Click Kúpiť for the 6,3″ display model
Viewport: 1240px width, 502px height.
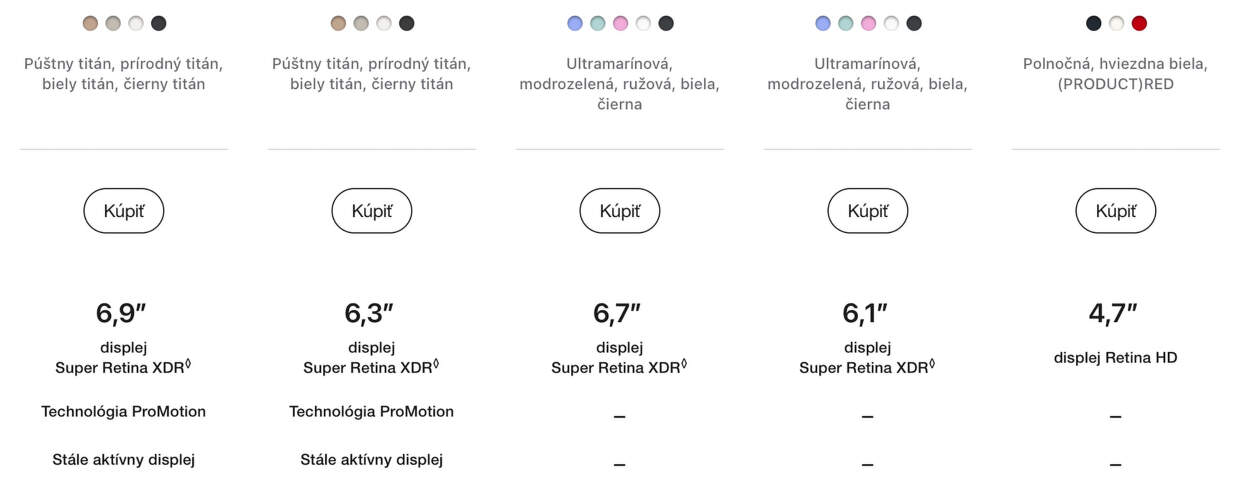(371, 211)
